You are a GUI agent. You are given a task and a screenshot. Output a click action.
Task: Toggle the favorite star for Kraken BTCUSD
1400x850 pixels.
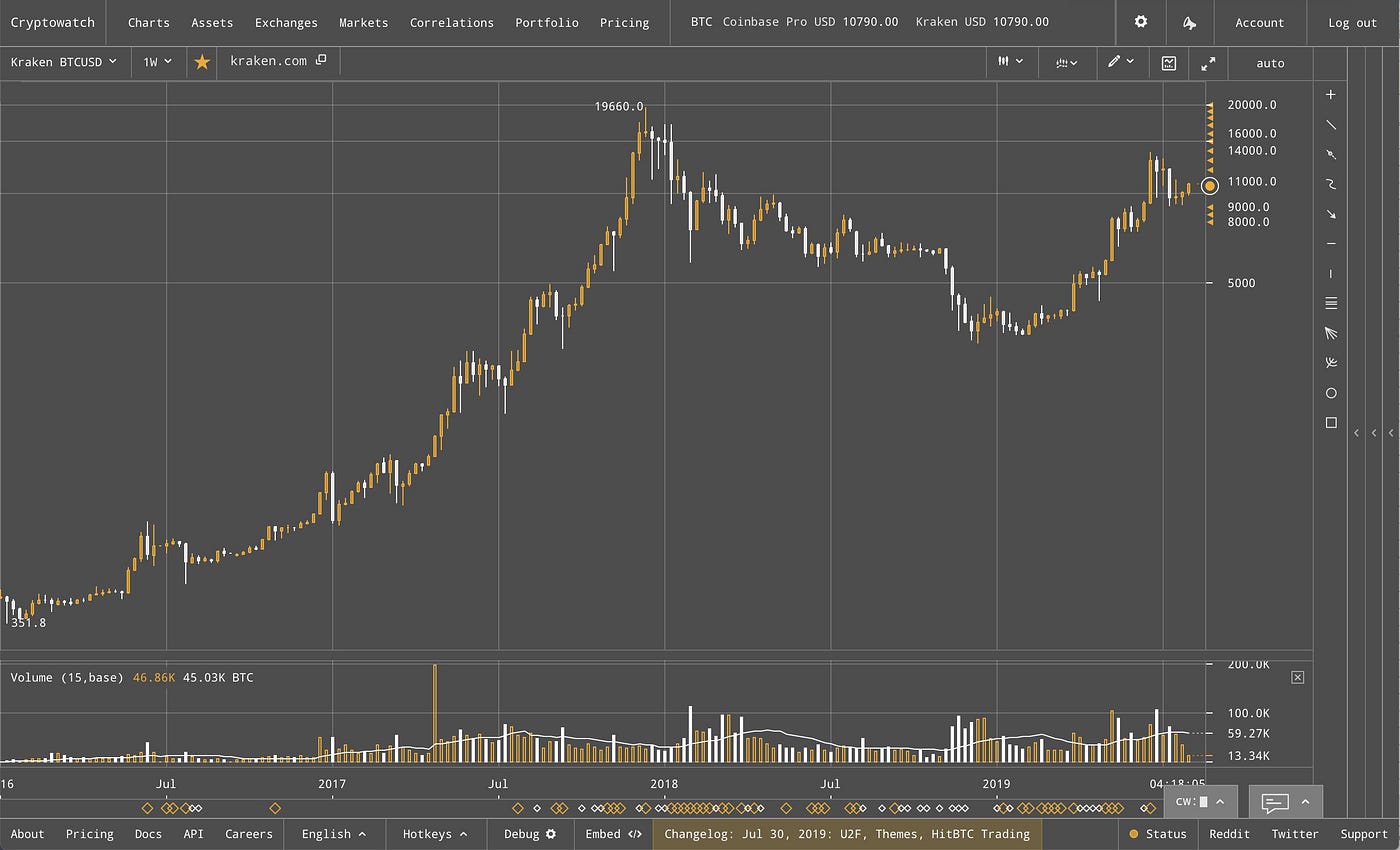tap(202, 62)
